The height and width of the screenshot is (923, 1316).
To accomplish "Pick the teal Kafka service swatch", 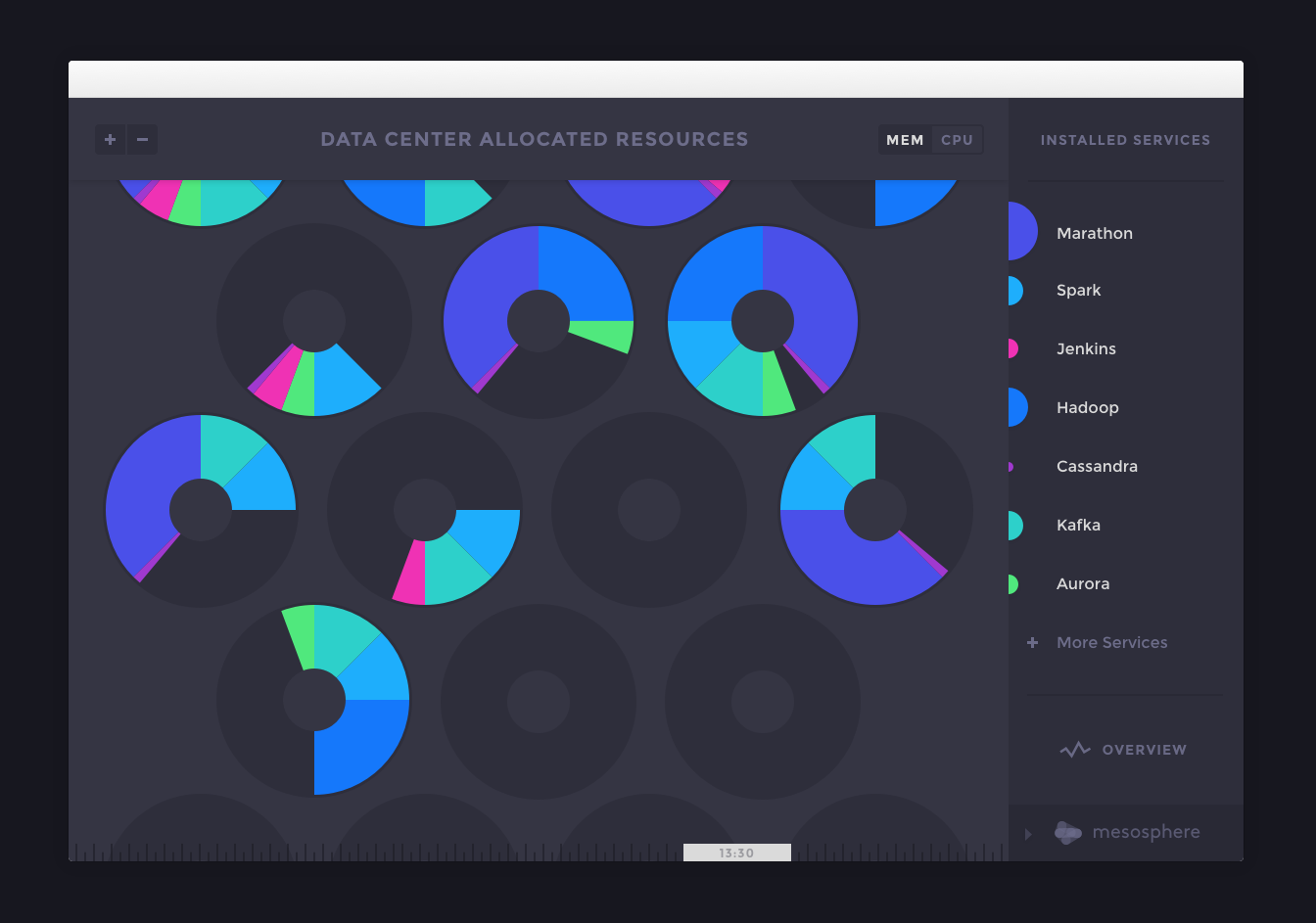I will point(1015,526).
